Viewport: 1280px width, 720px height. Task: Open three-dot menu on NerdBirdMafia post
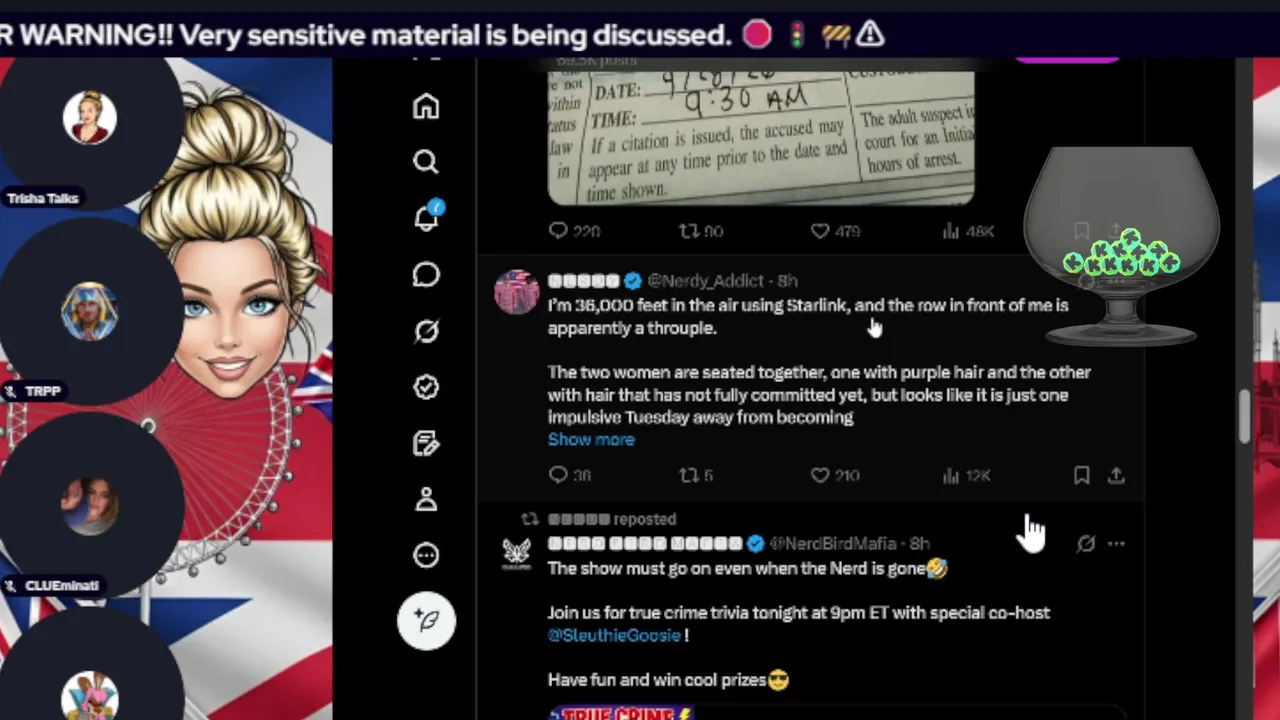coord(1116,544)
